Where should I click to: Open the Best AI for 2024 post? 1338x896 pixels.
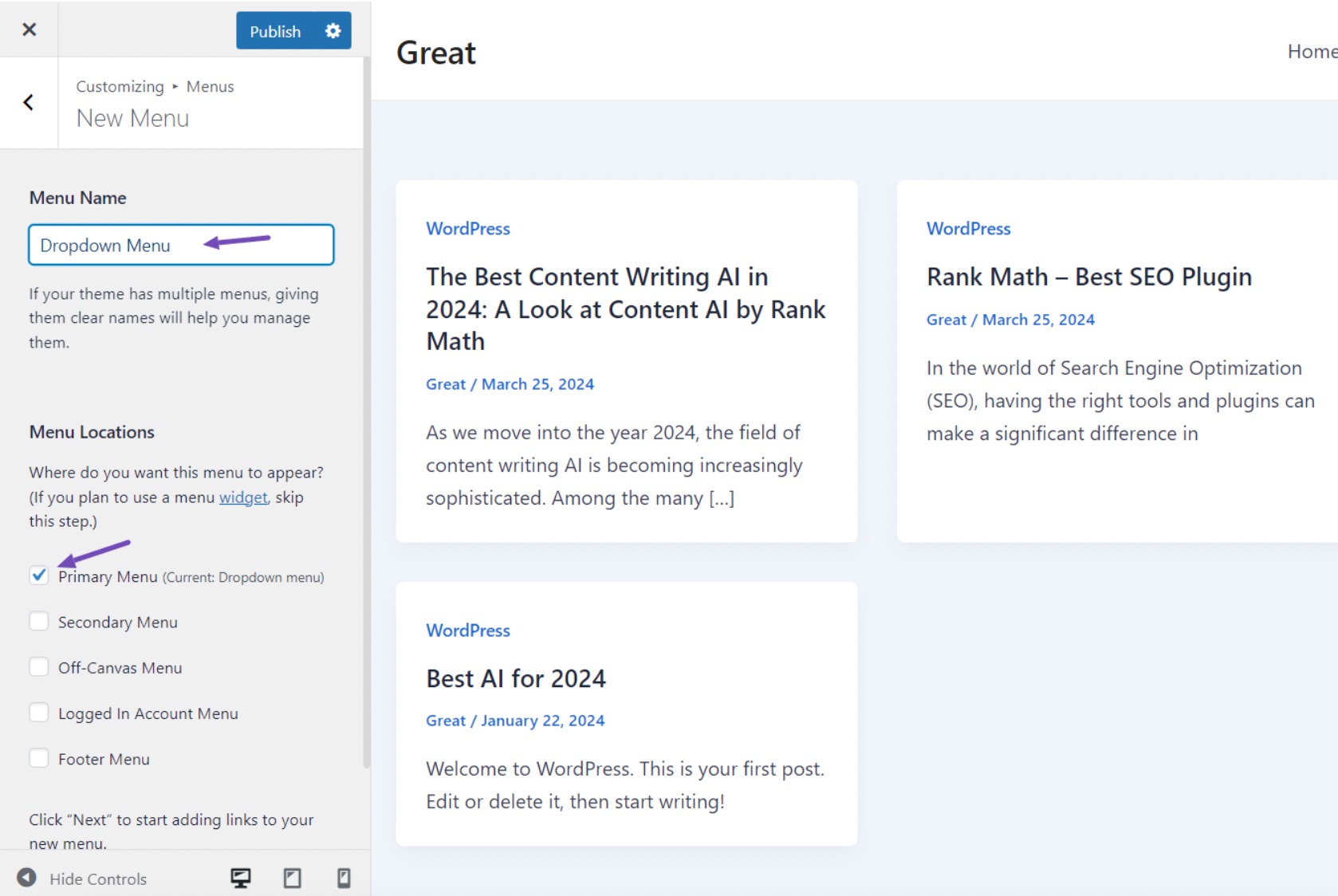(x=516, y=678)
